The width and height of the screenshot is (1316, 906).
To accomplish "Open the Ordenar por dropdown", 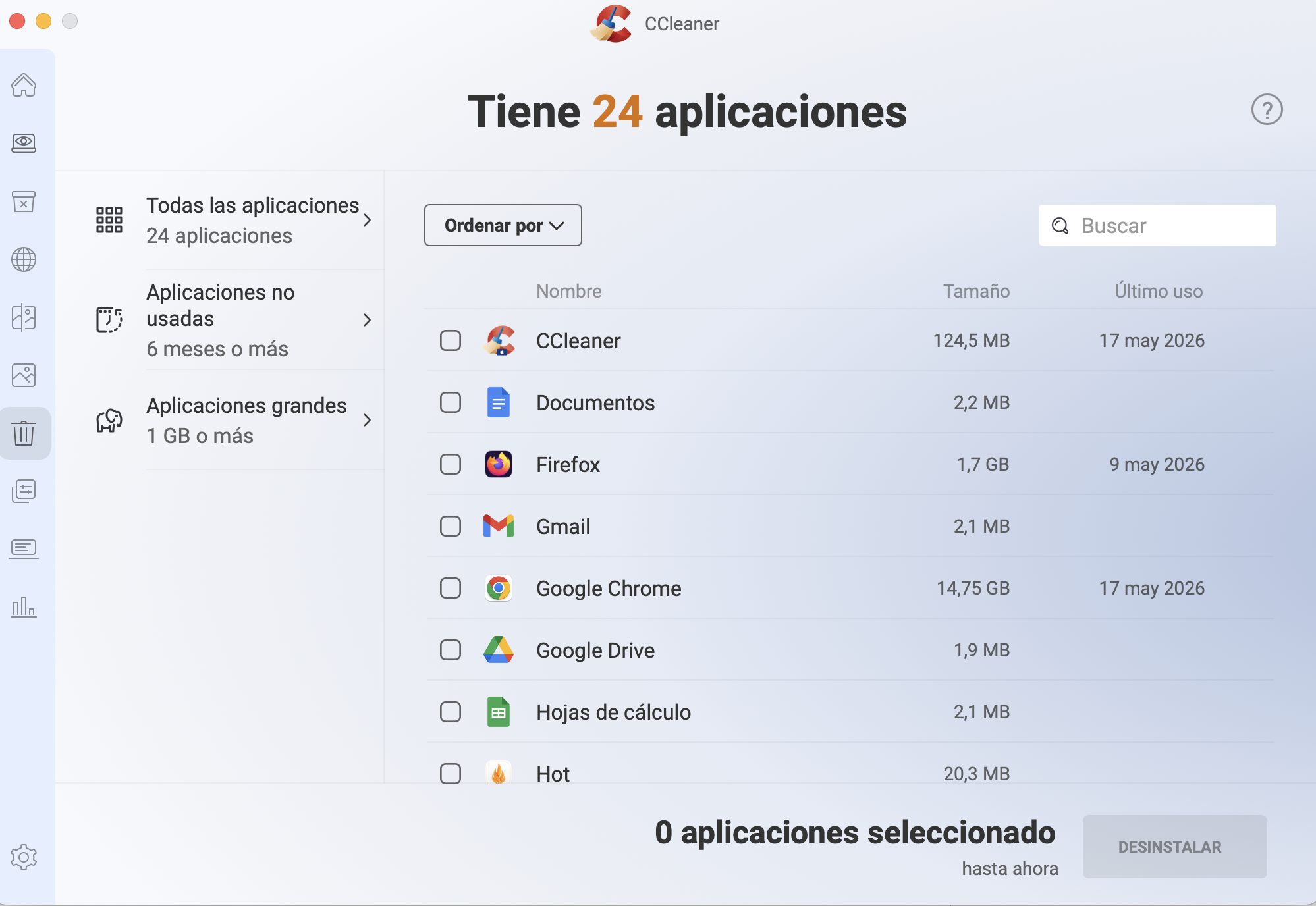I will 503,225.
